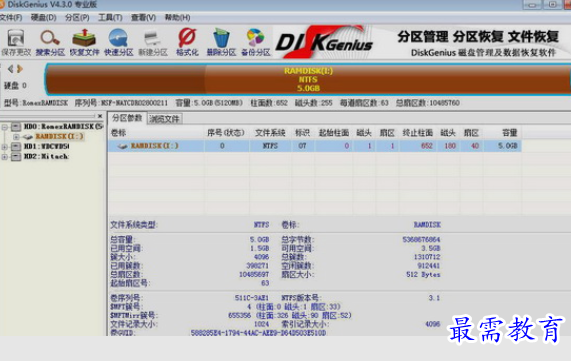Click NTFS cell in the partition row
The height and width of the screenshot is (361, 571).
[270, 146]
